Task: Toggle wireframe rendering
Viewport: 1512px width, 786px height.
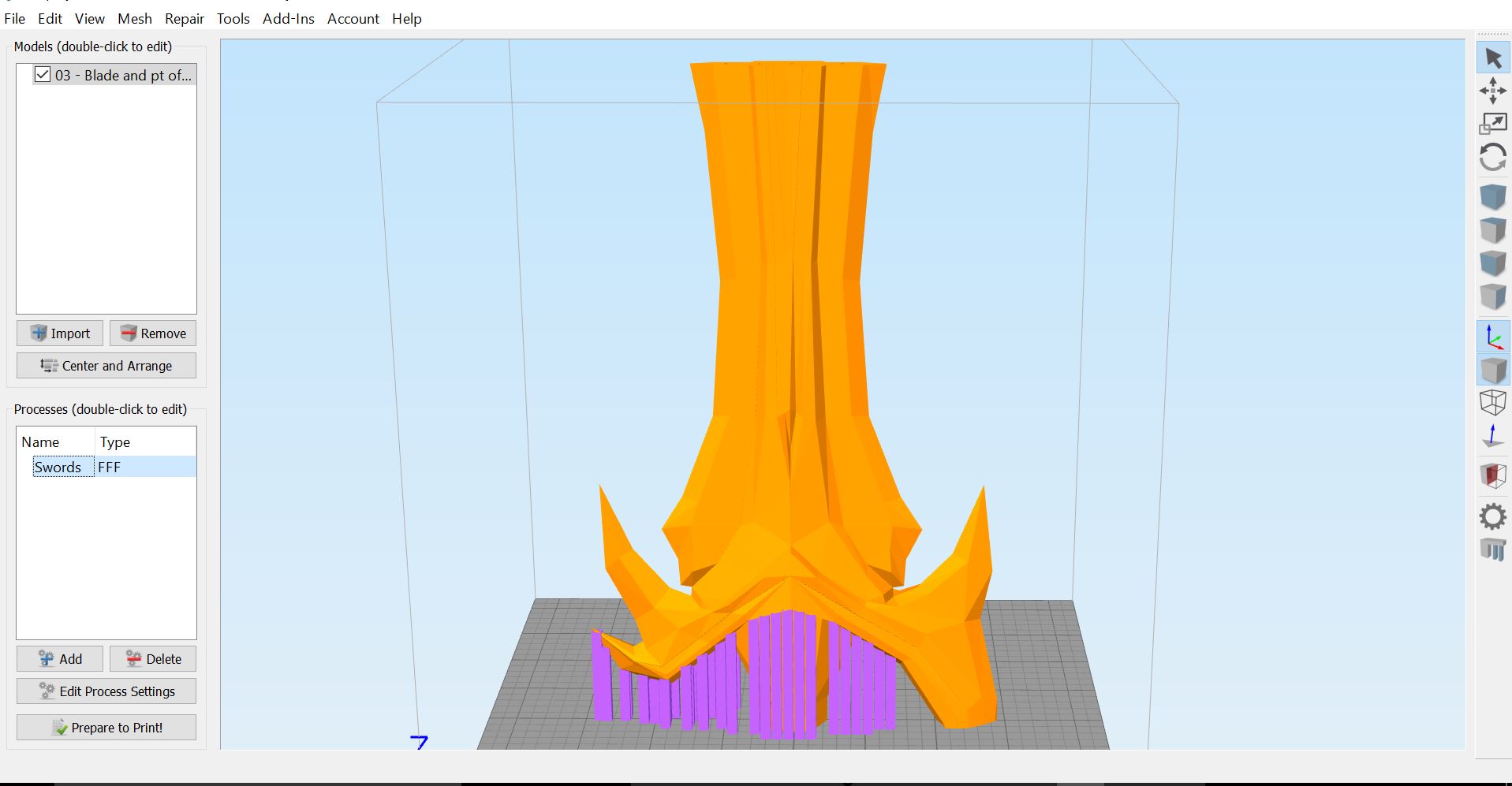Action: [x=1493, y=403]
